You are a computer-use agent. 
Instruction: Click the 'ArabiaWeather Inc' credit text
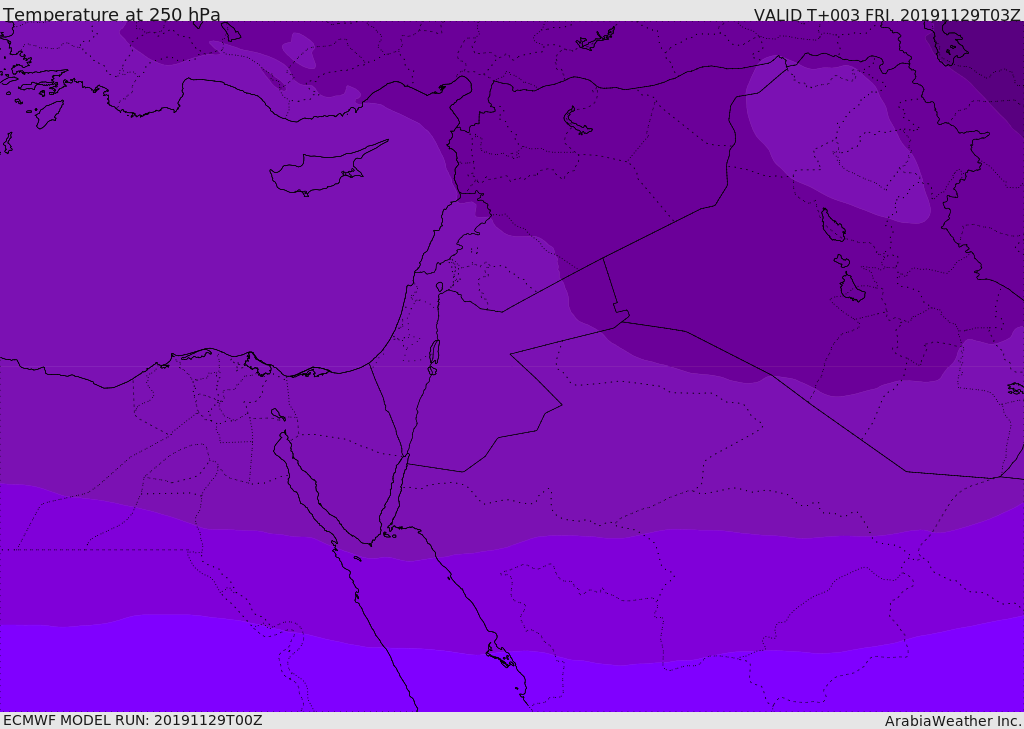coord(952,721)
